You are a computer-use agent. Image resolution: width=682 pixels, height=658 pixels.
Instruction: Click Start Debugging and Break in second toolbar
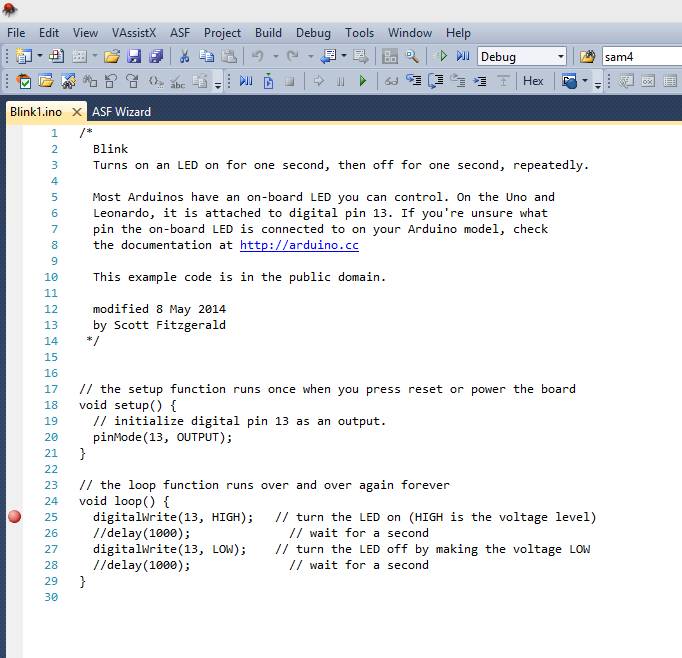point(246,81)
